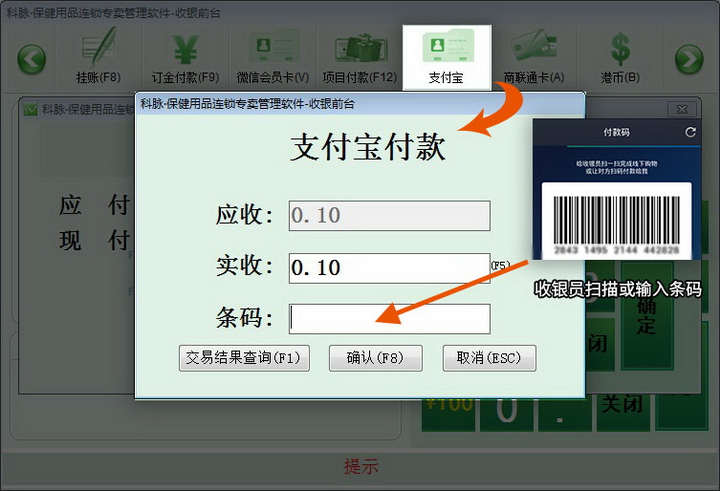Click the 实收 amount field
The height and width of the screenshot is (491, 720).
(389, 268)
